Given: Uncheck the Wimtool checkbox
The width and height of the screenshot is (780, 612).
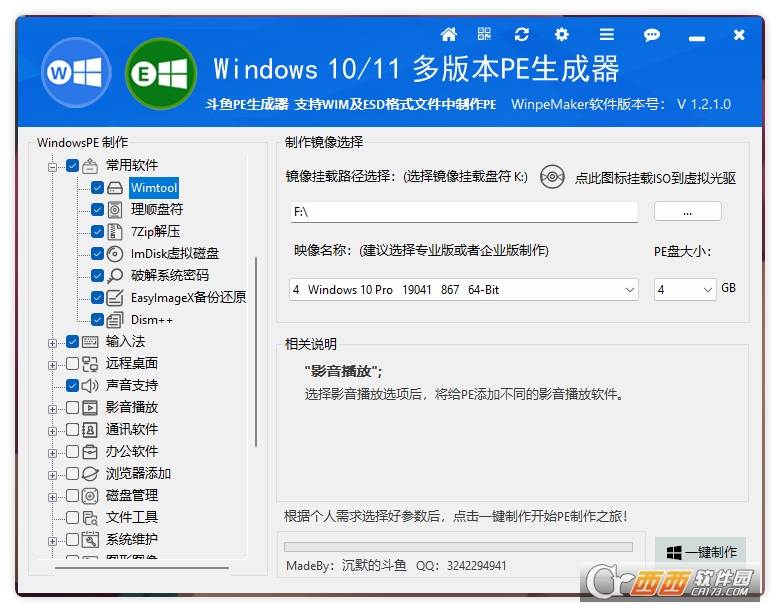Looking at the screenshot, I should 98,188.
